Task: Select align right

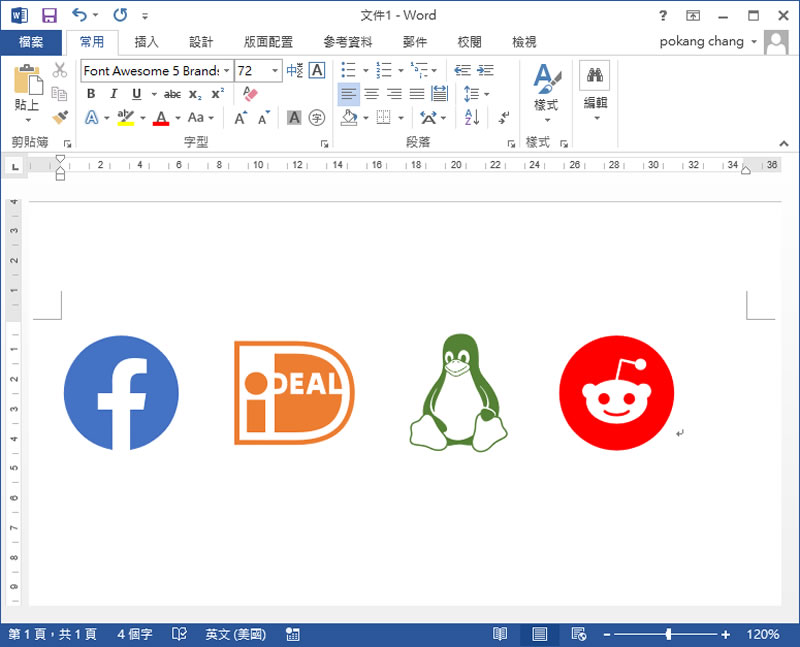Action: (x=394, y=94)
